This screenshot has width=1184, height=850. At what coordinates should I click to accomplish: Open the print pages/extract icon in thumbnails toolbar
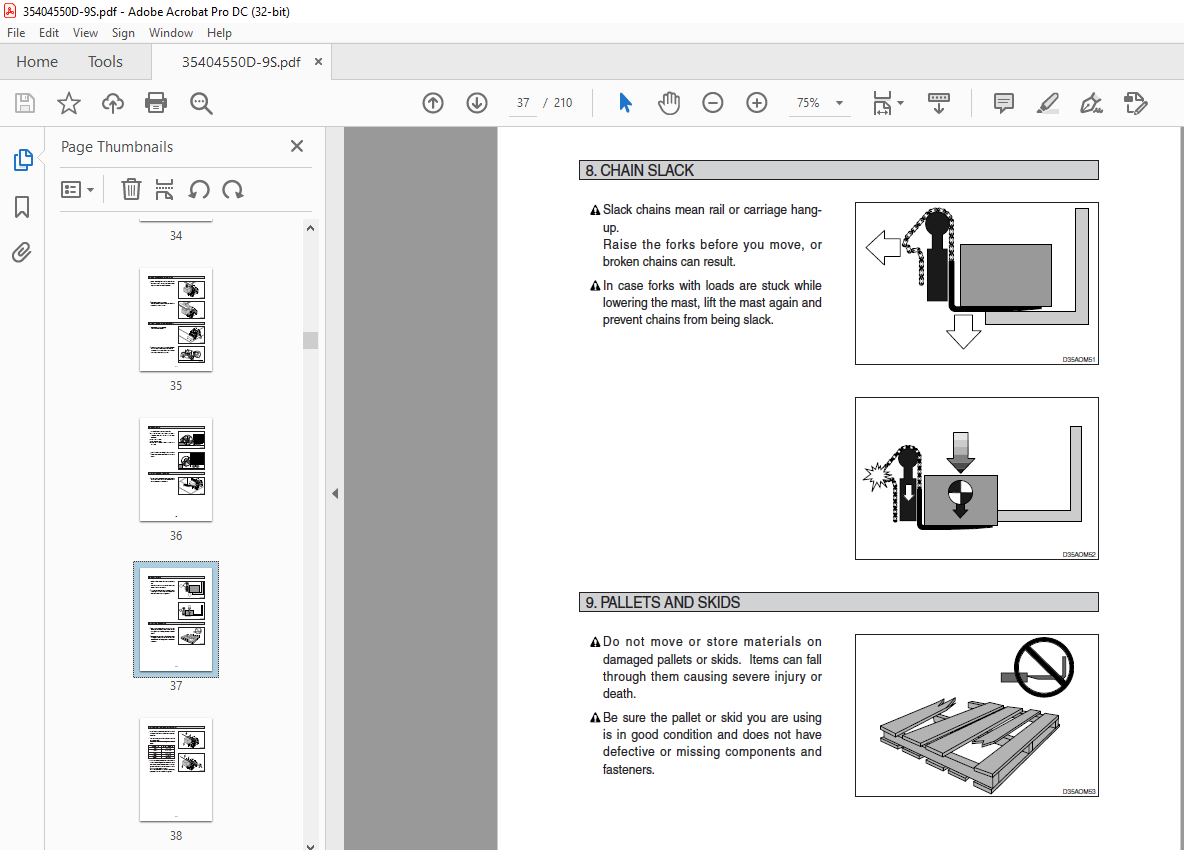pos(164,189)
